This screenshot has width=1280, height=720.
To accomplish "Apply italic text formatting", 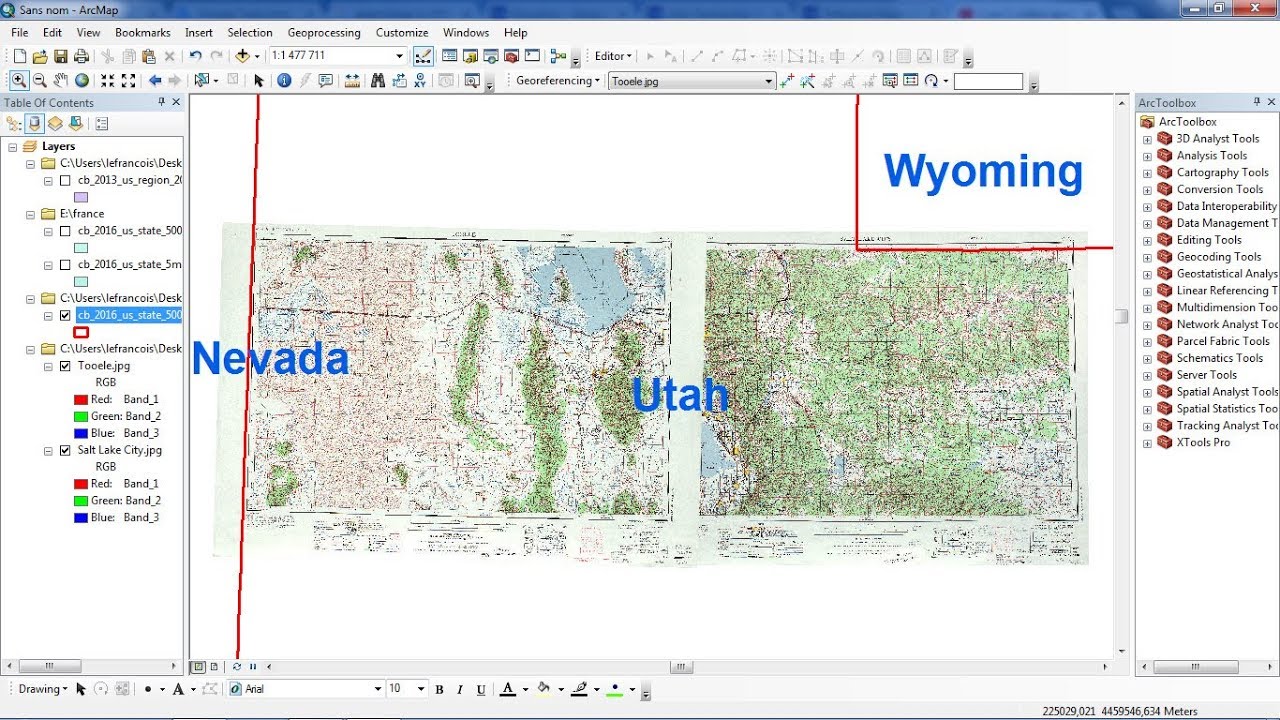I will click(x=460, y=689).
